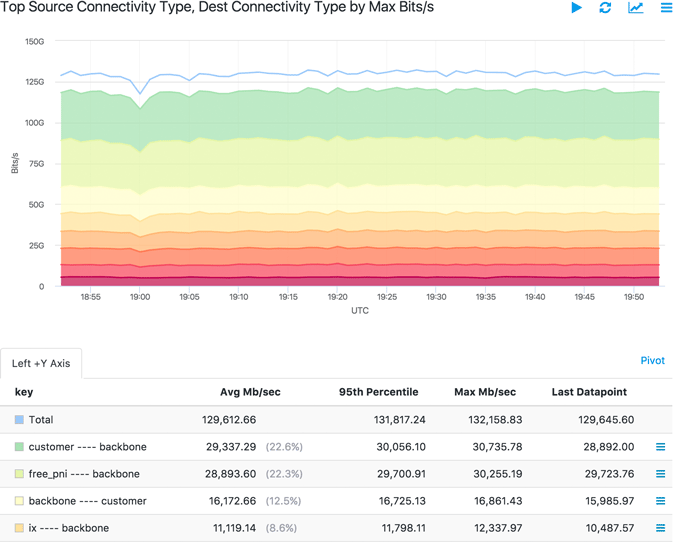This screenshot has height=542, width=674.
Task: Open row menu for free_pni ---- backbone
Action: point(660,474)
